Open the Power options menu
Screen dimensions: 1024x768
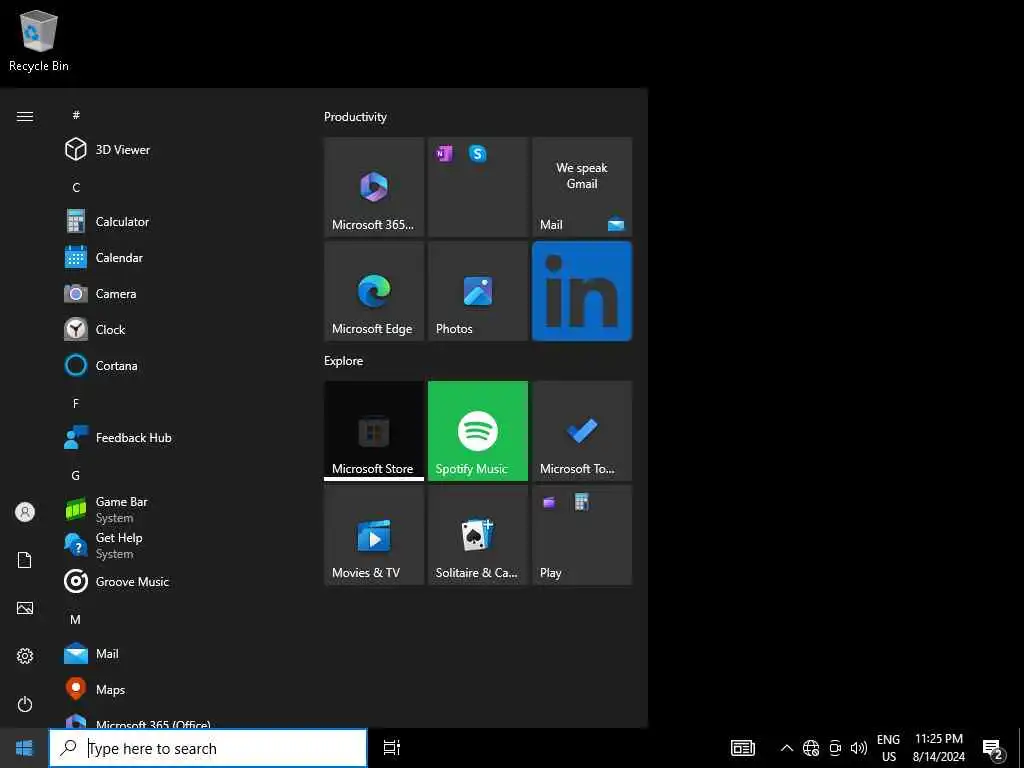pyautogui.click(x=25, y=704)
